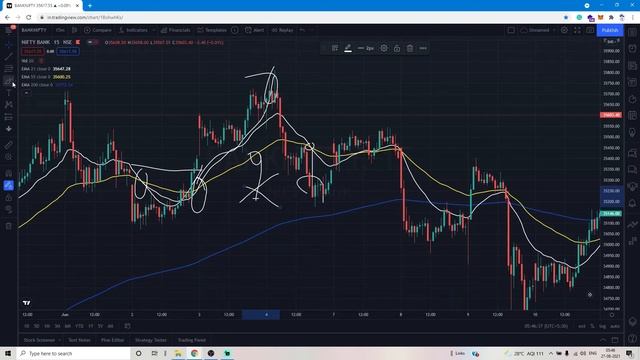640x360 pixels.
Task: Open the BANKNIFTY symbol search
Action: coord(34,30)
